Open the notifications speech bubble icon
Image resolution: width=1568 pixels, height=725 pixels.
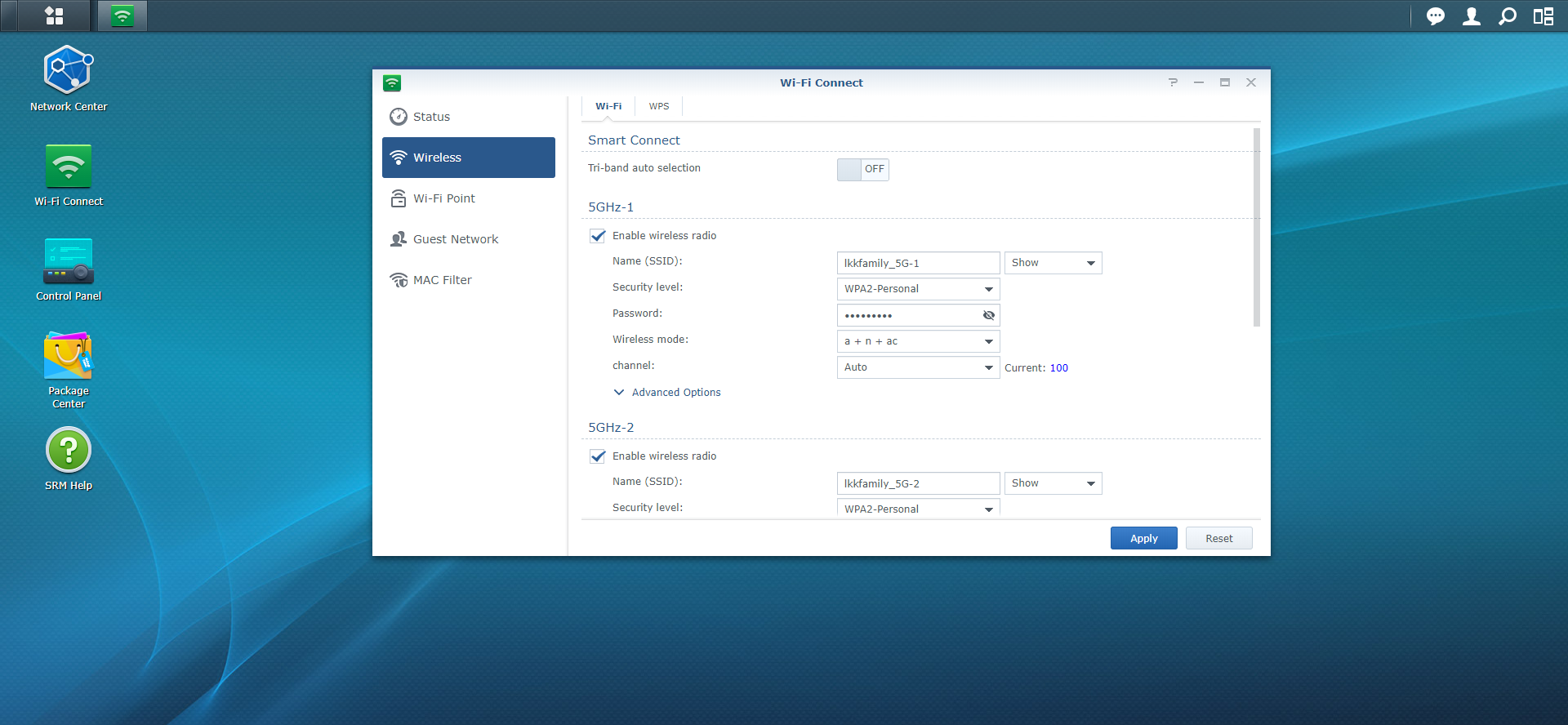coord(1435,16)
